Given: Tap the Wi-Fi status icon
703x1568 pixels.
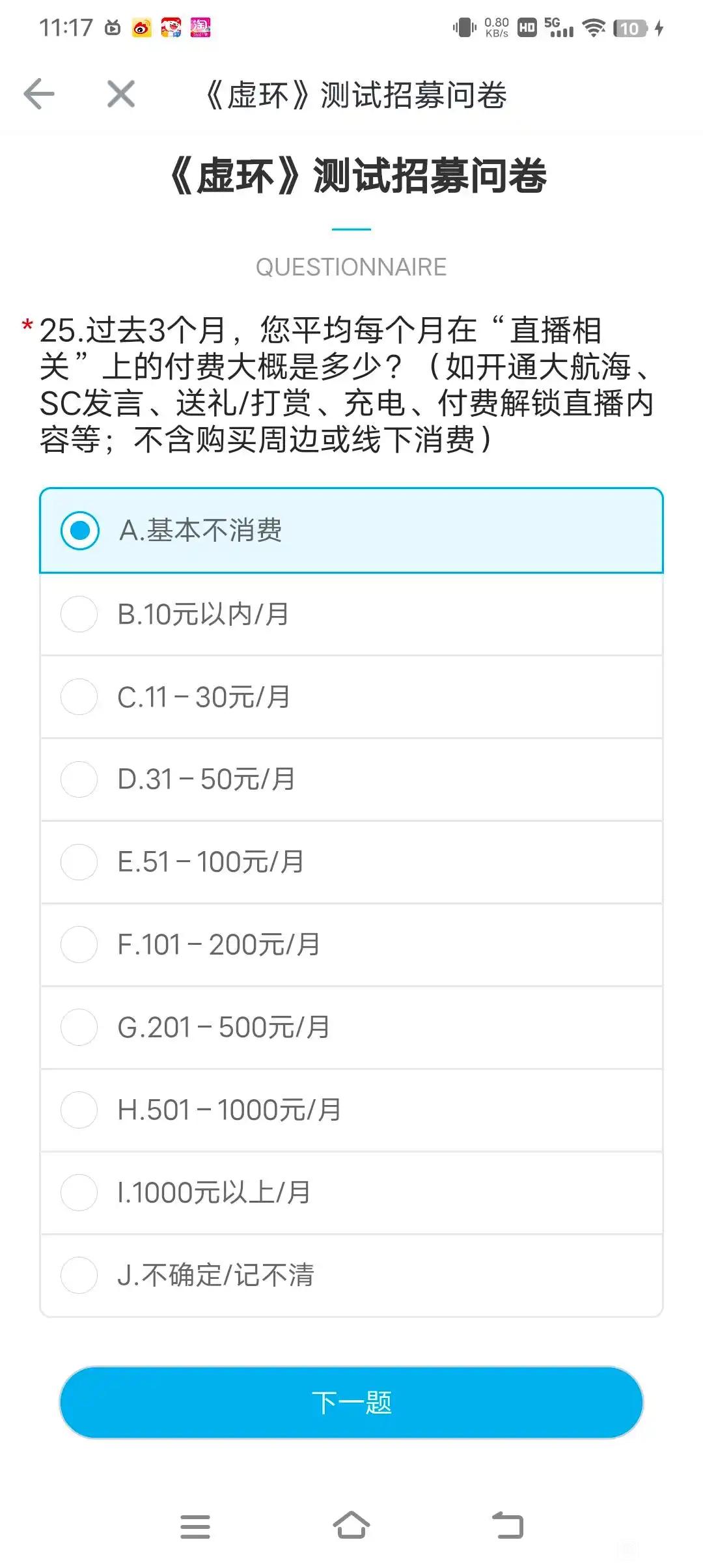Looking at the screenshot, I should (593, 27).
